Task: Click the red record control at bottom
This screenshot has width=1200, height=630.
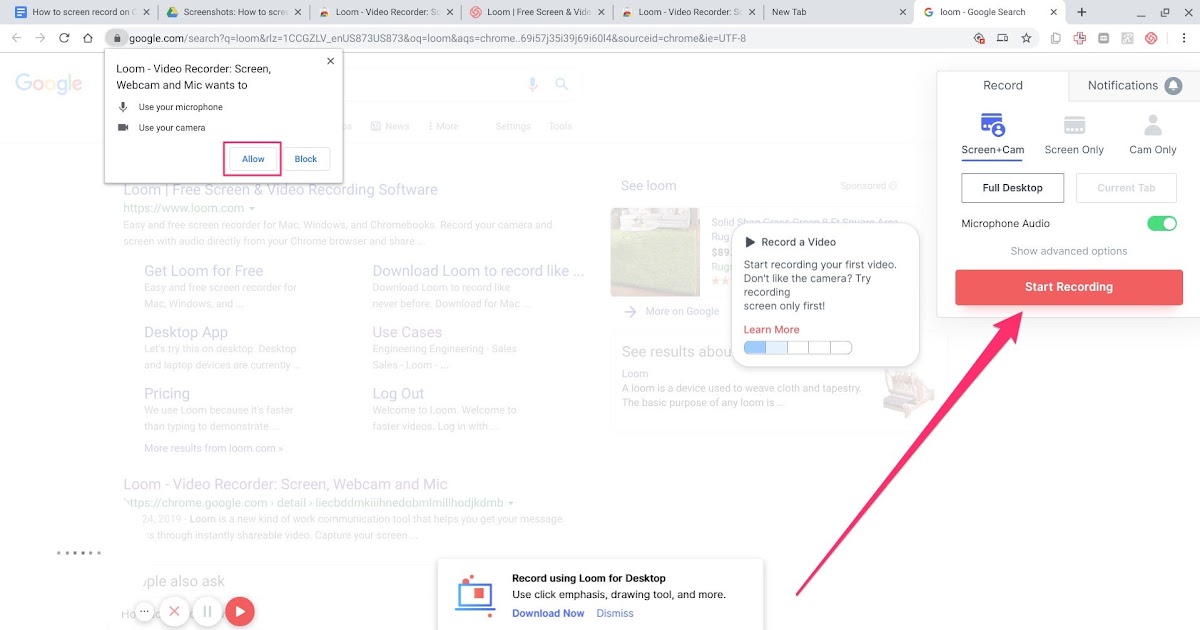Action: [240, 611]
